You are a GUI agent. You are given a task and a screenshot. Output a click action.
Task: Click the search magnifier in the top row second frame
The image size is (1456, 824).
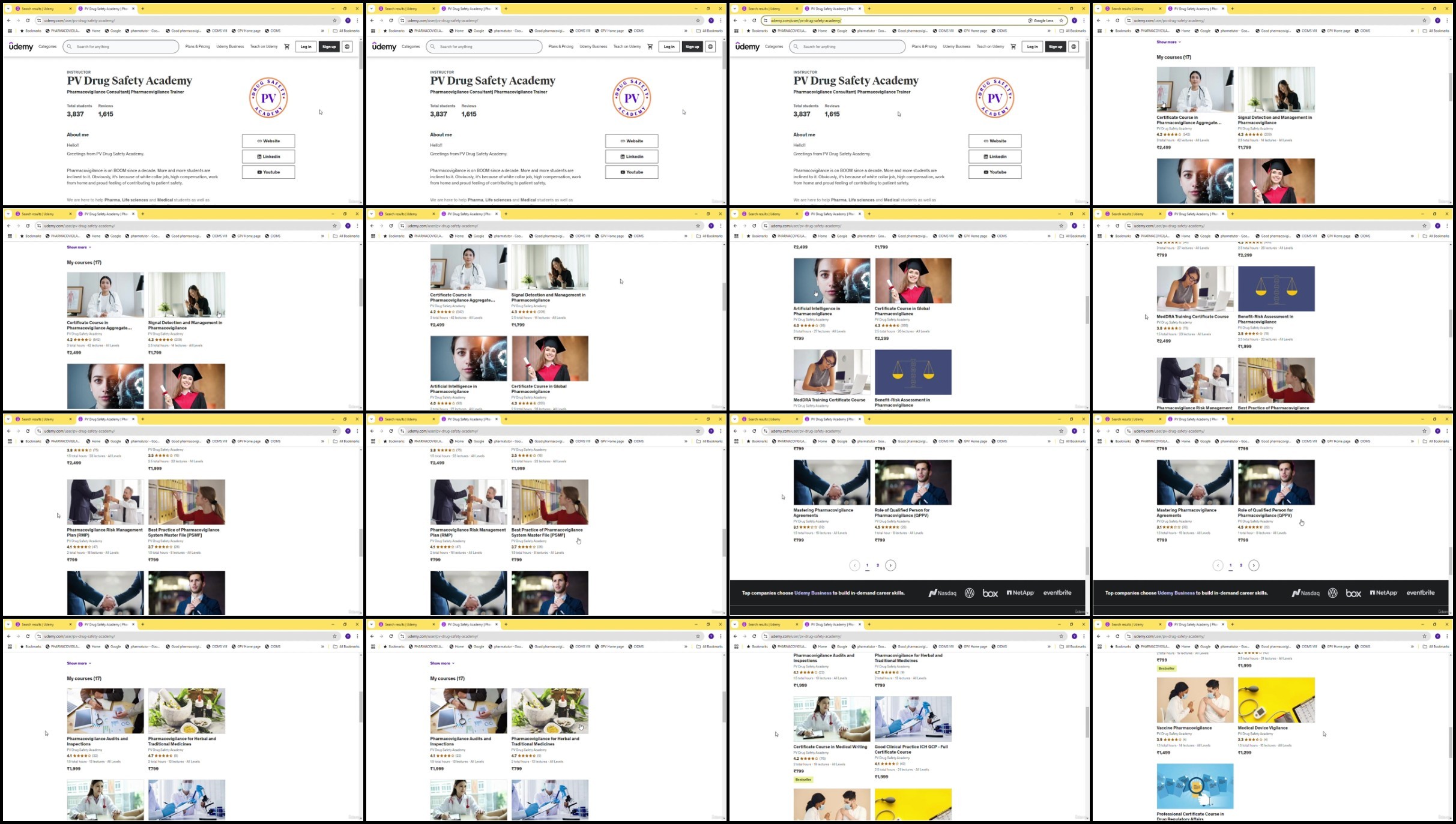pyautogui.click(x=433, y=47)
